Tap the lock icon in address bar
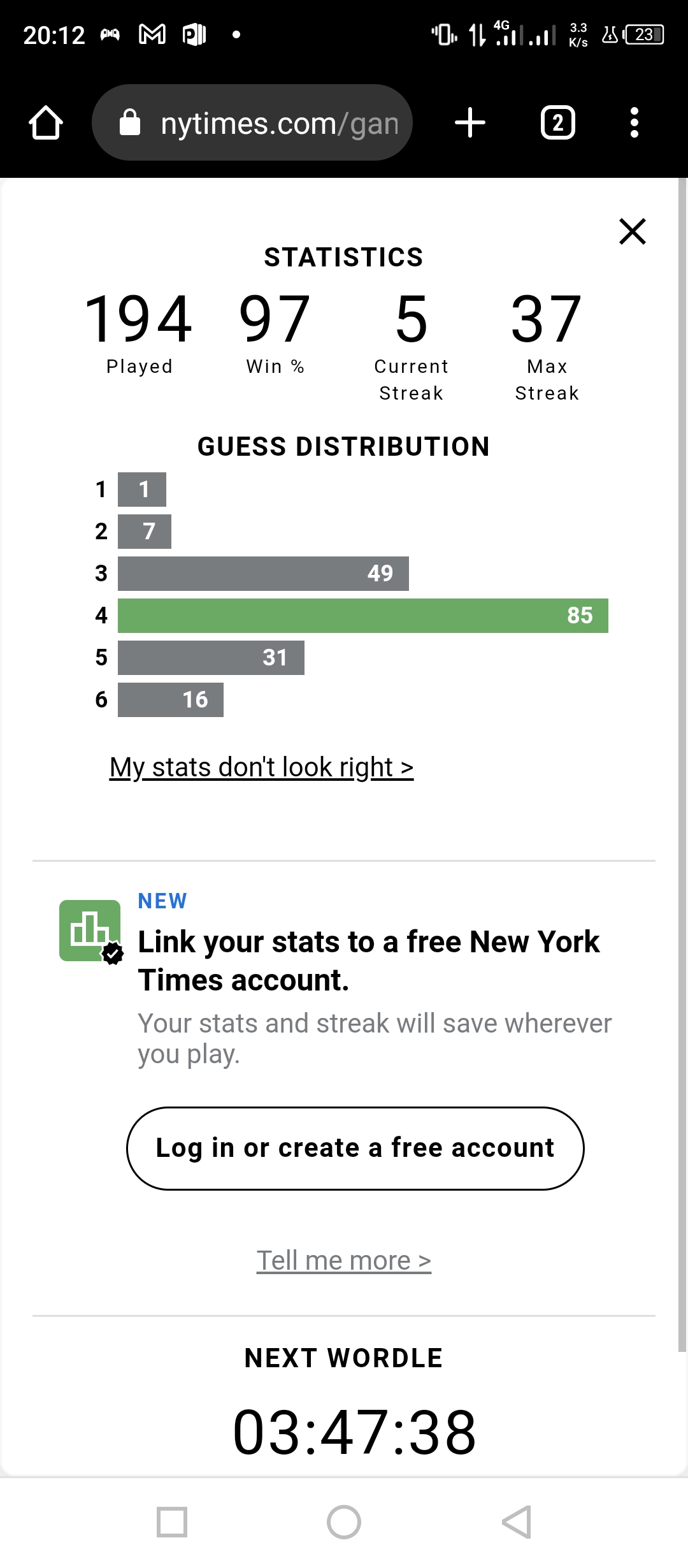 pos(130,122)
